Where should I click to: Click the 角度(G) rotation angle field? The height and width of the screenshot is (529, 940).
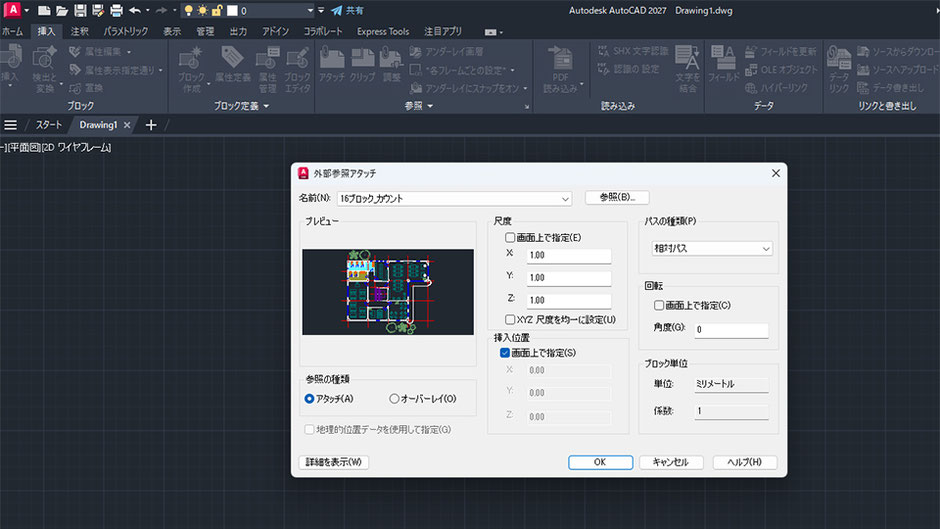point(731,329)
